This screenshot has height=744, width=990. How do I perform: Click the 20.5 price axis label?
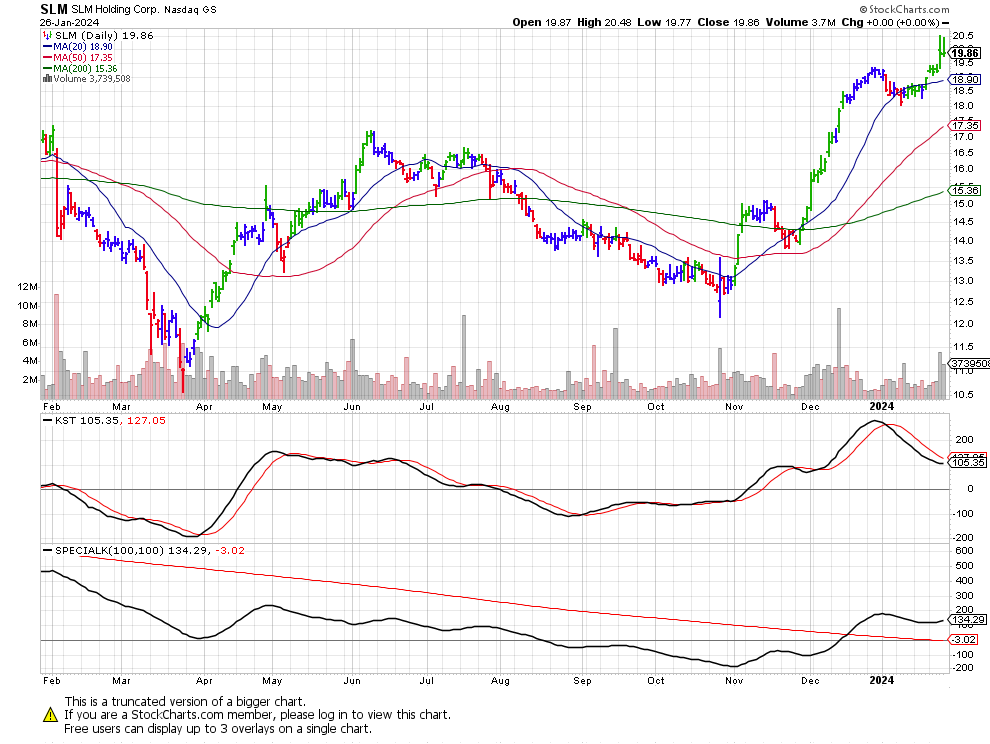pos(963,35)
